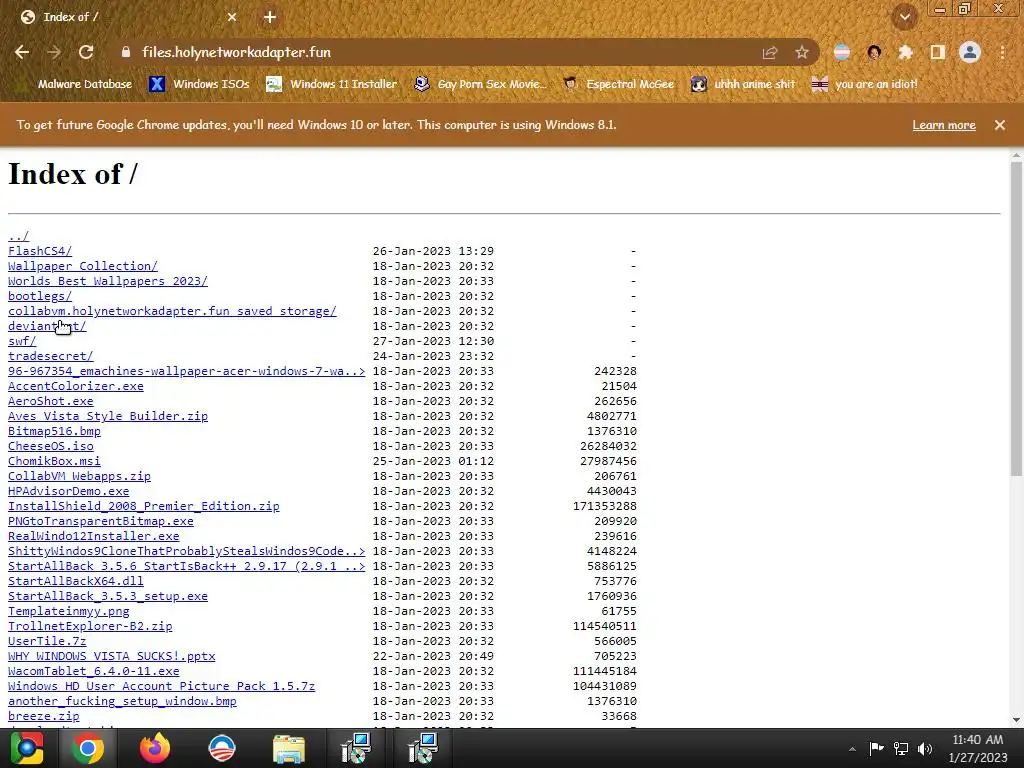This screenshot has height=768, width=1024.
Task: Open the Extensions puzzle piece menu
Action: click(x=905, y=52)
